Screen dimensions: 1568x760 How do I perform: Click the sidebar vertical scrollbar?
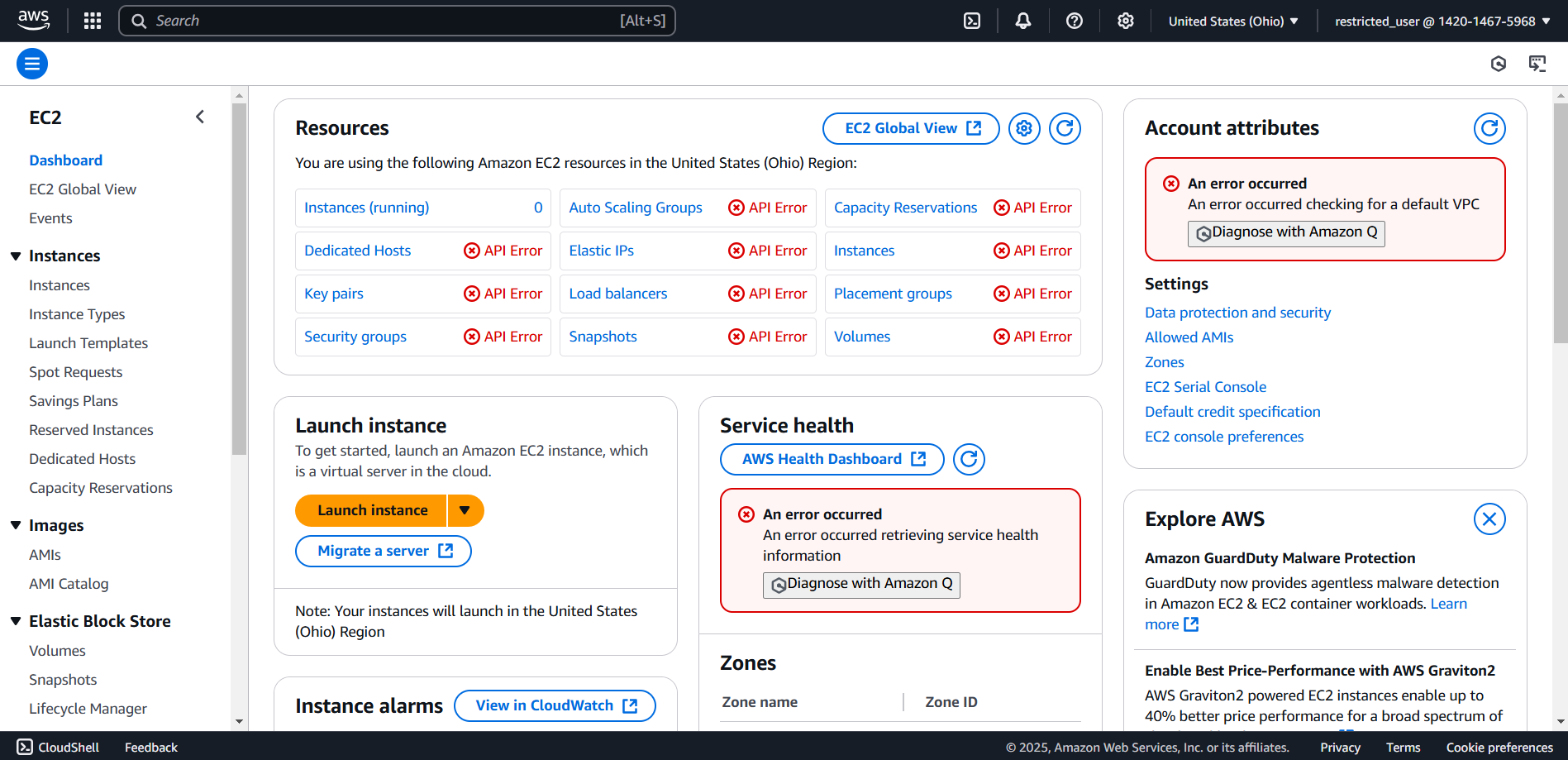(240, 277)
